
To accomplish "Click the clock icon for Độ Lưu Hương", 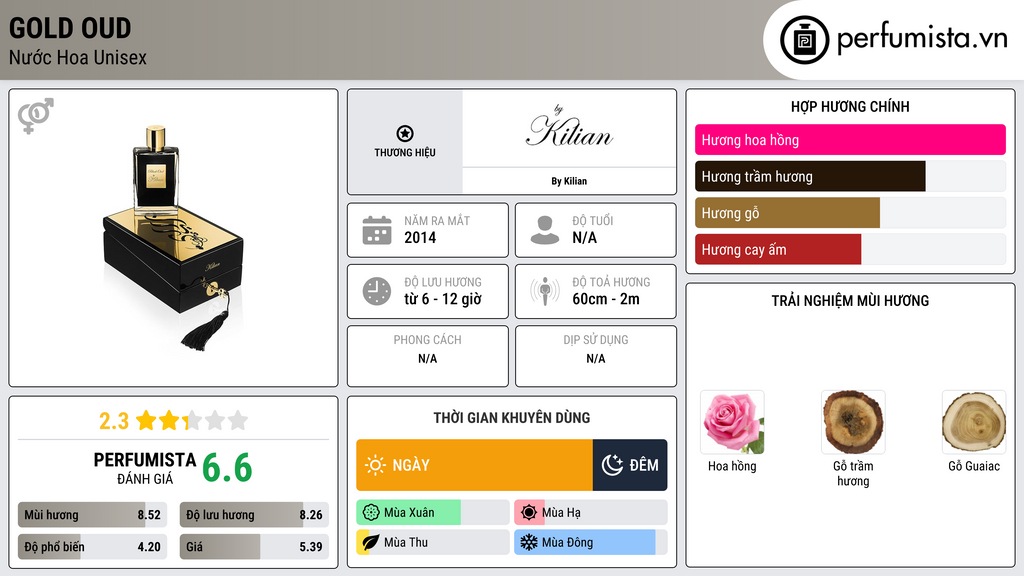I will pos(376,291).
